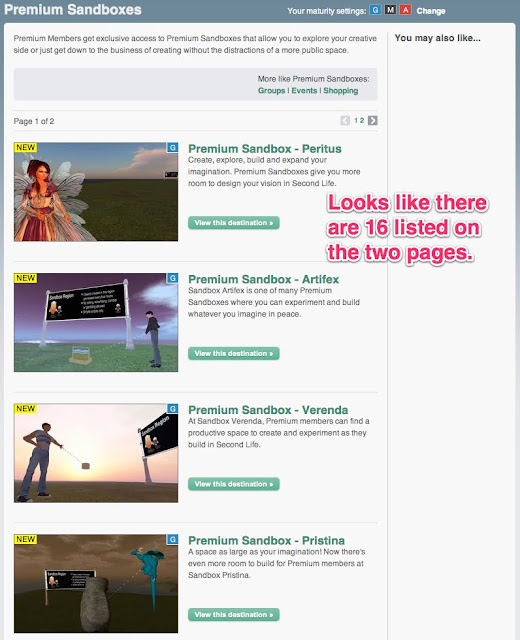Click NEW badge on Verenda thumbnail

pos(25,409)
